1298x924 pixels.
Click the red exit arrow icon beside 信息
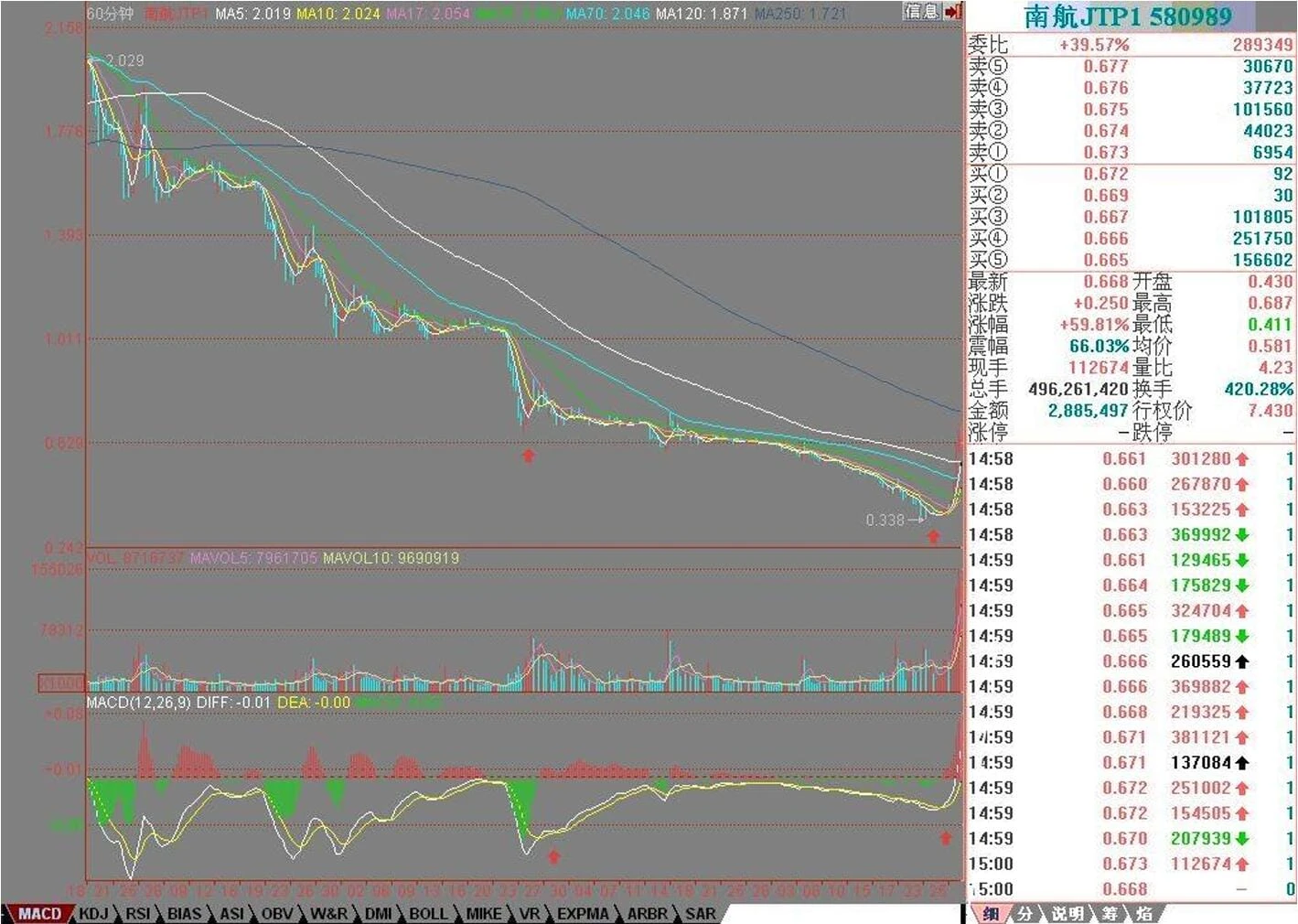952,12
